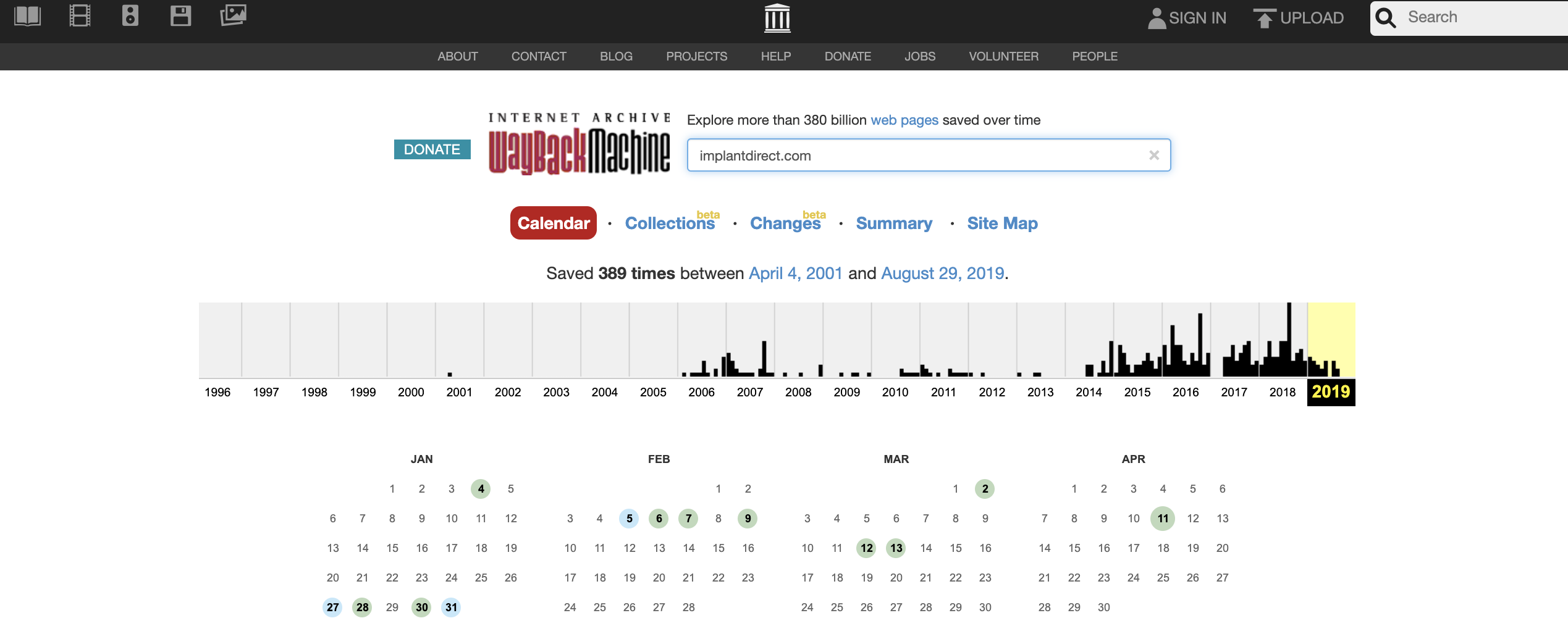Open the Images collection icon
Screen dimensions: 1568x626
point(233,17)
